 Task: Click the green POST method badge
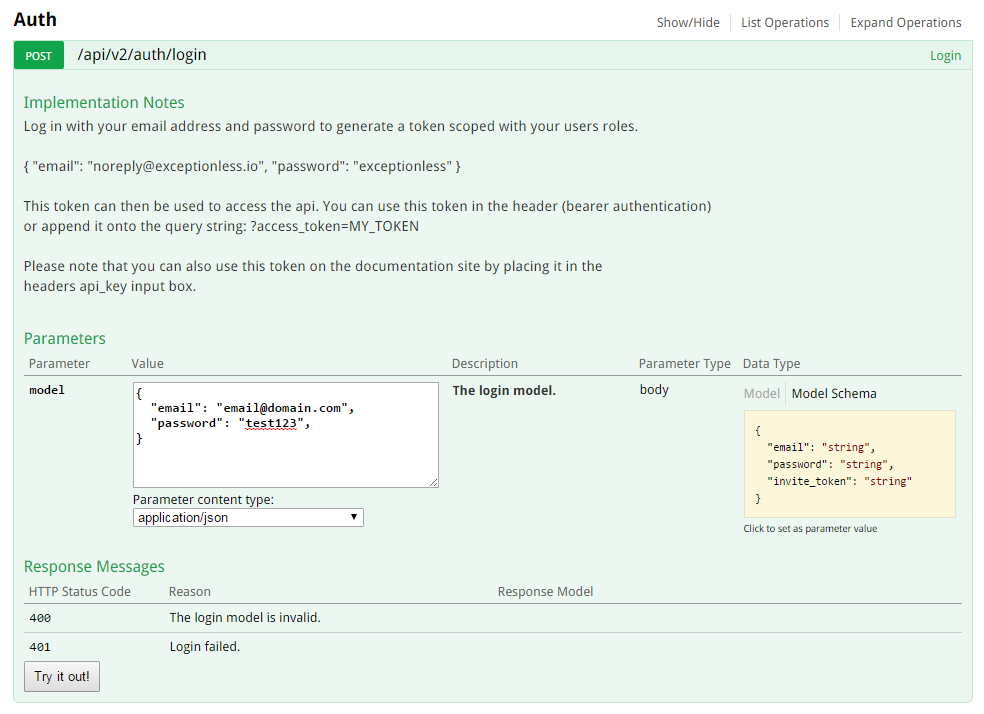pyautogui.click(x=39, y=55)
